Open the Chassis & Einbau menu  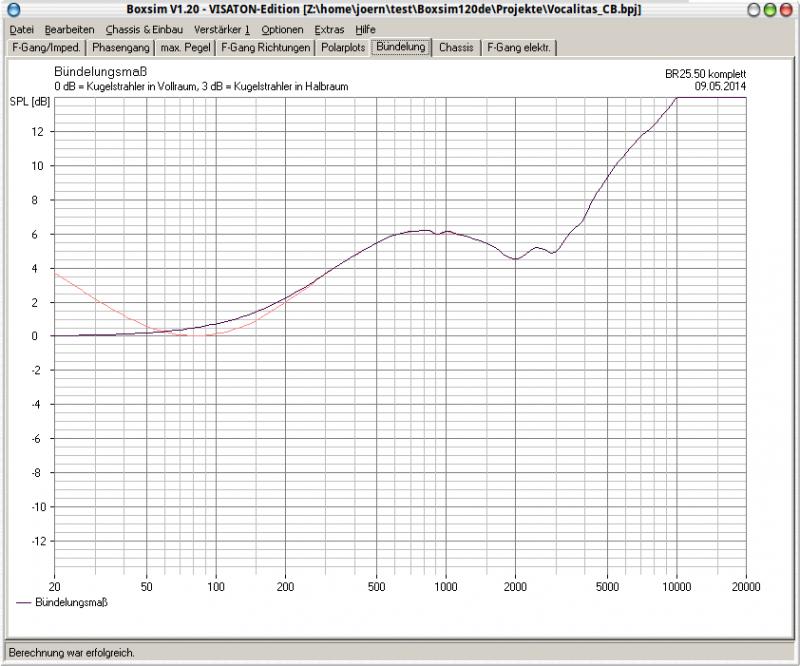[x=144, y=30]
